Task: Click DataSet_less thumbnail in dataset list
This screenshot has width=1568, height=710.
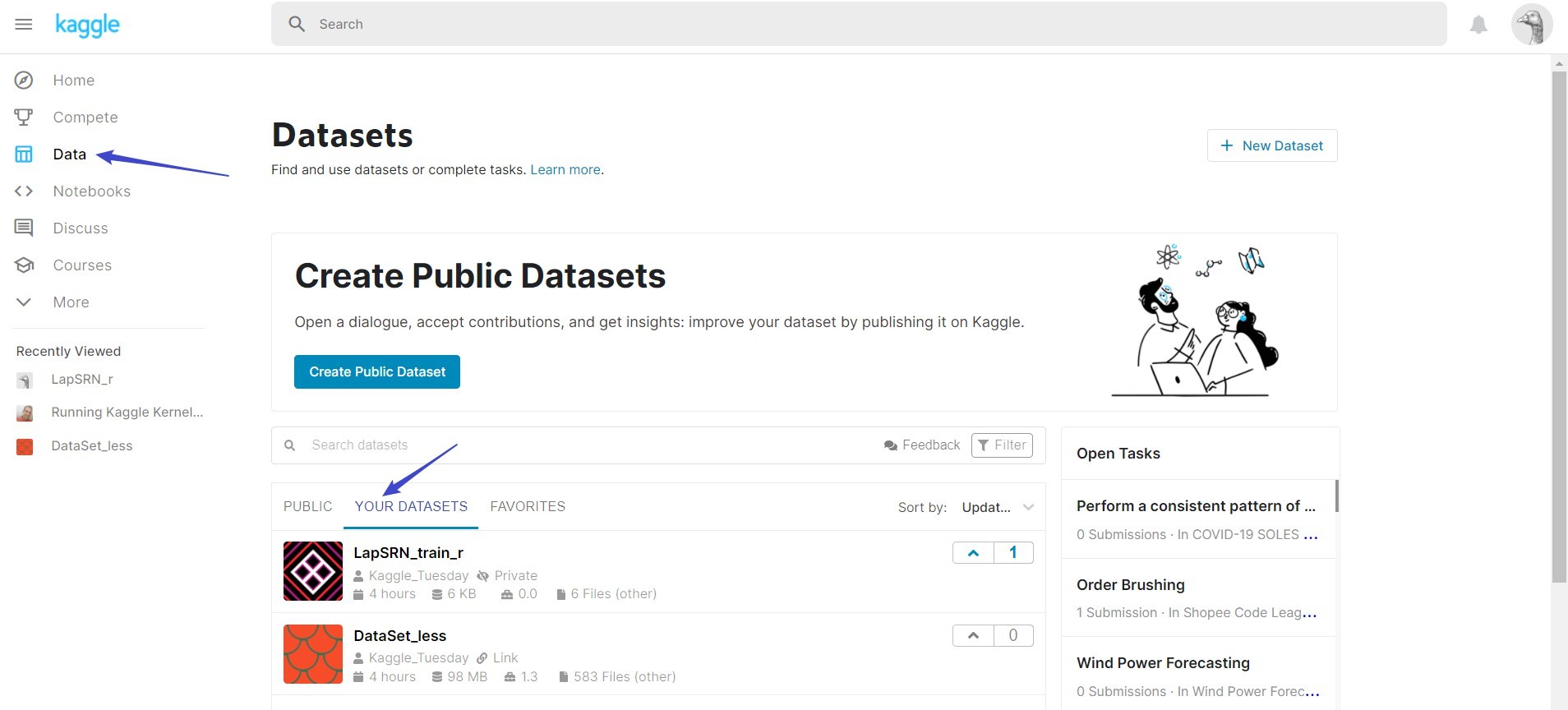Action: point(313,654)
